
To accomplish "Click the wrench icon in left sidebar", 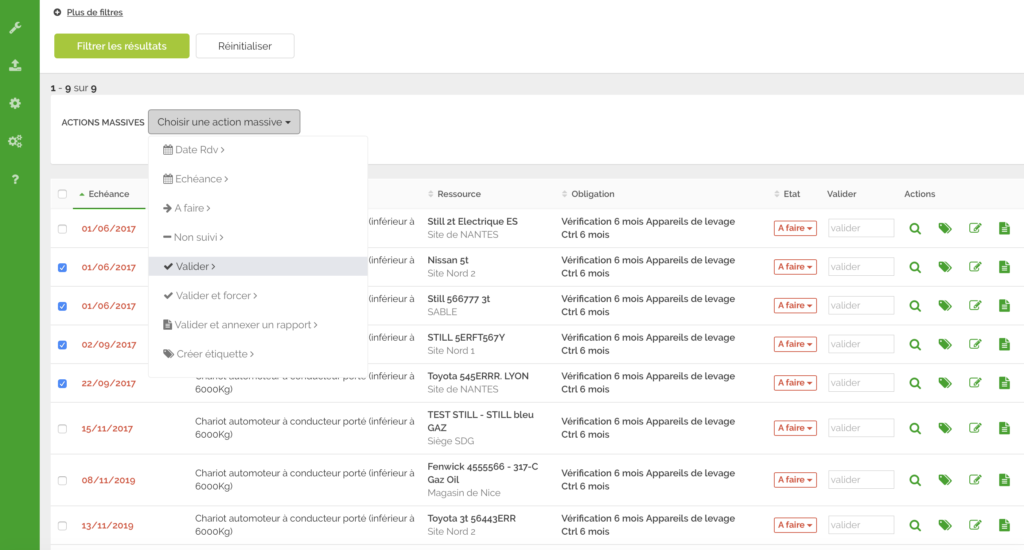I will [x=15, y=27].
